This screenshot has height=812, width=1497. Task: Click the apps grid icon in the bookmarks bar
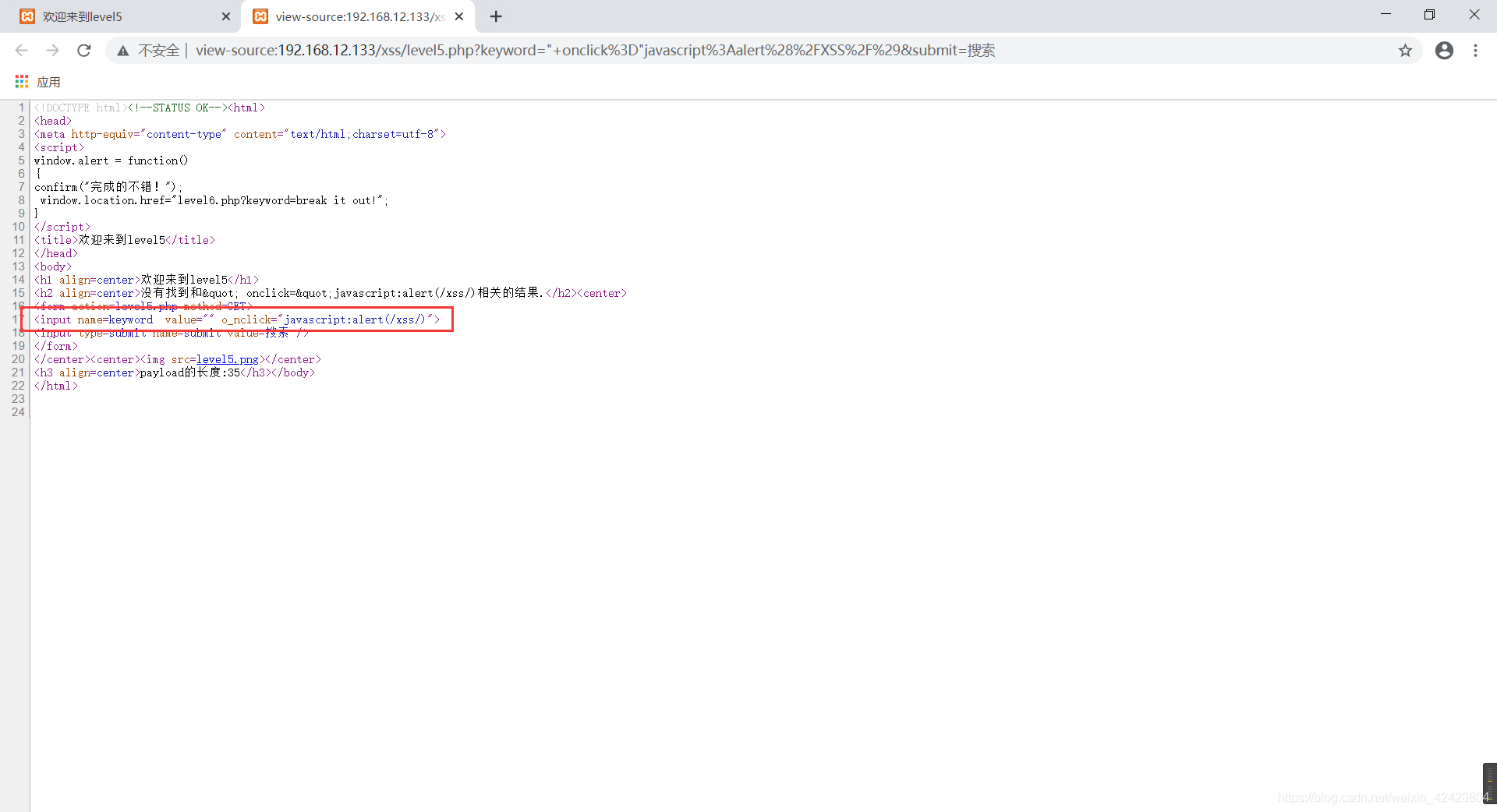point(22,82)
